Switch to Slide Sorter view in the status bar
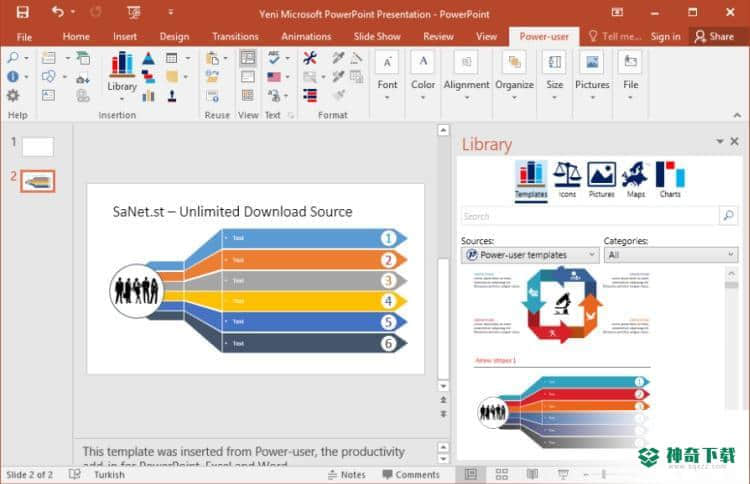This screenshot has width=750, height=484. click(x=502, y=474)
